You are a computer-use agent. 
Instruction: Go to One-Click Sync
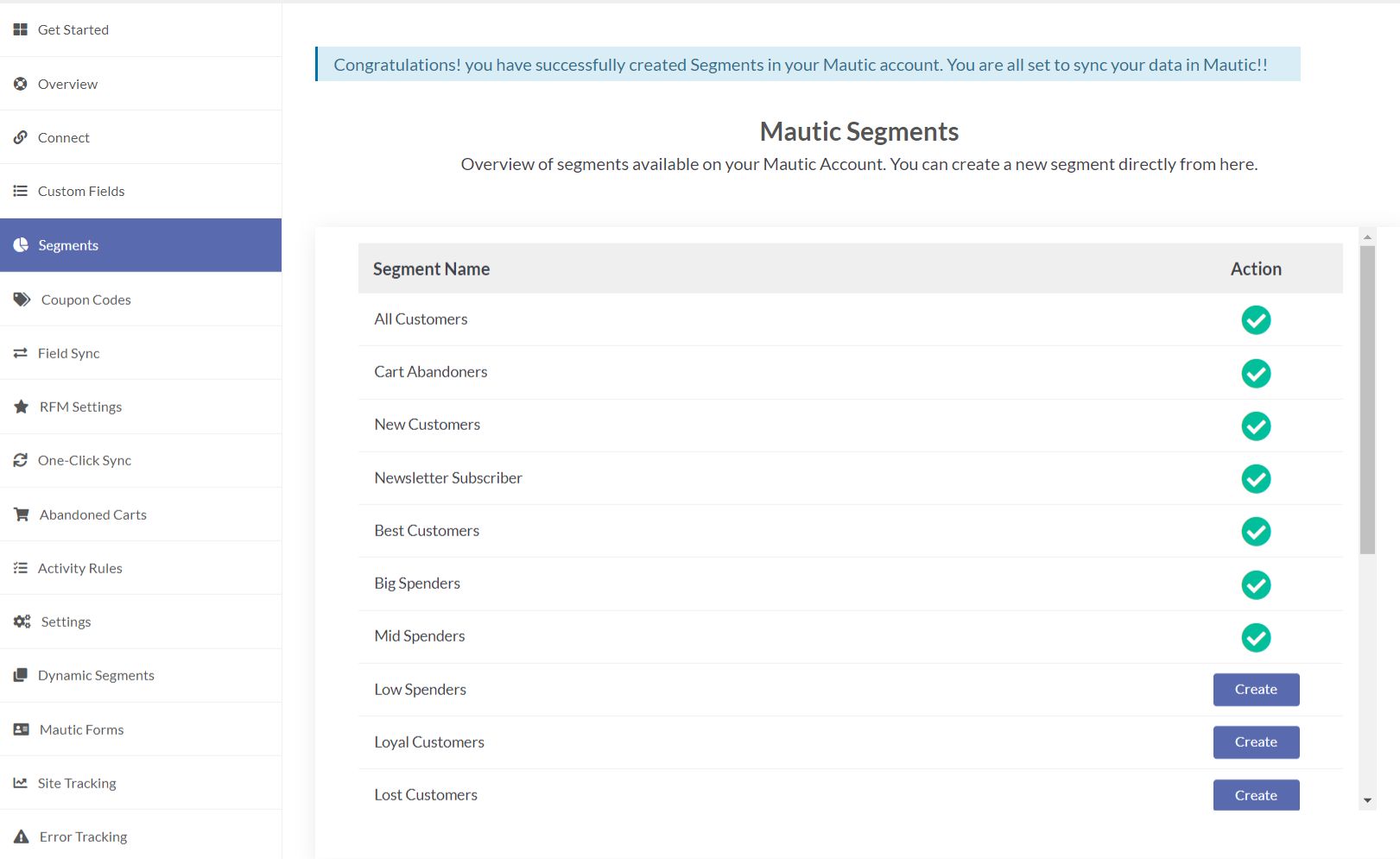click(141, 460)
